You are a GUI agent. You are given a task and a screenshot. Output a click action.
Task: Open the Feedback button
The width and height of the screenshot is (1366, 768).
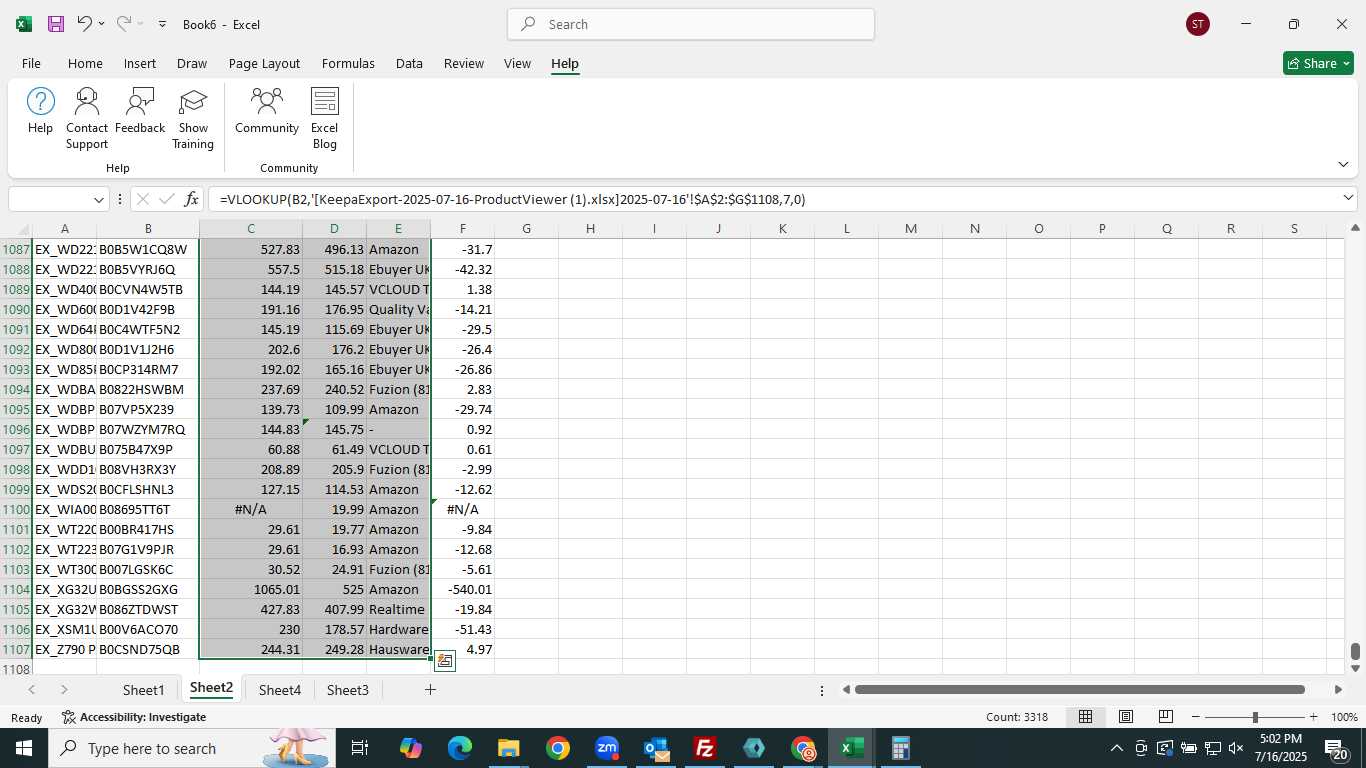(x=140, y=111)
